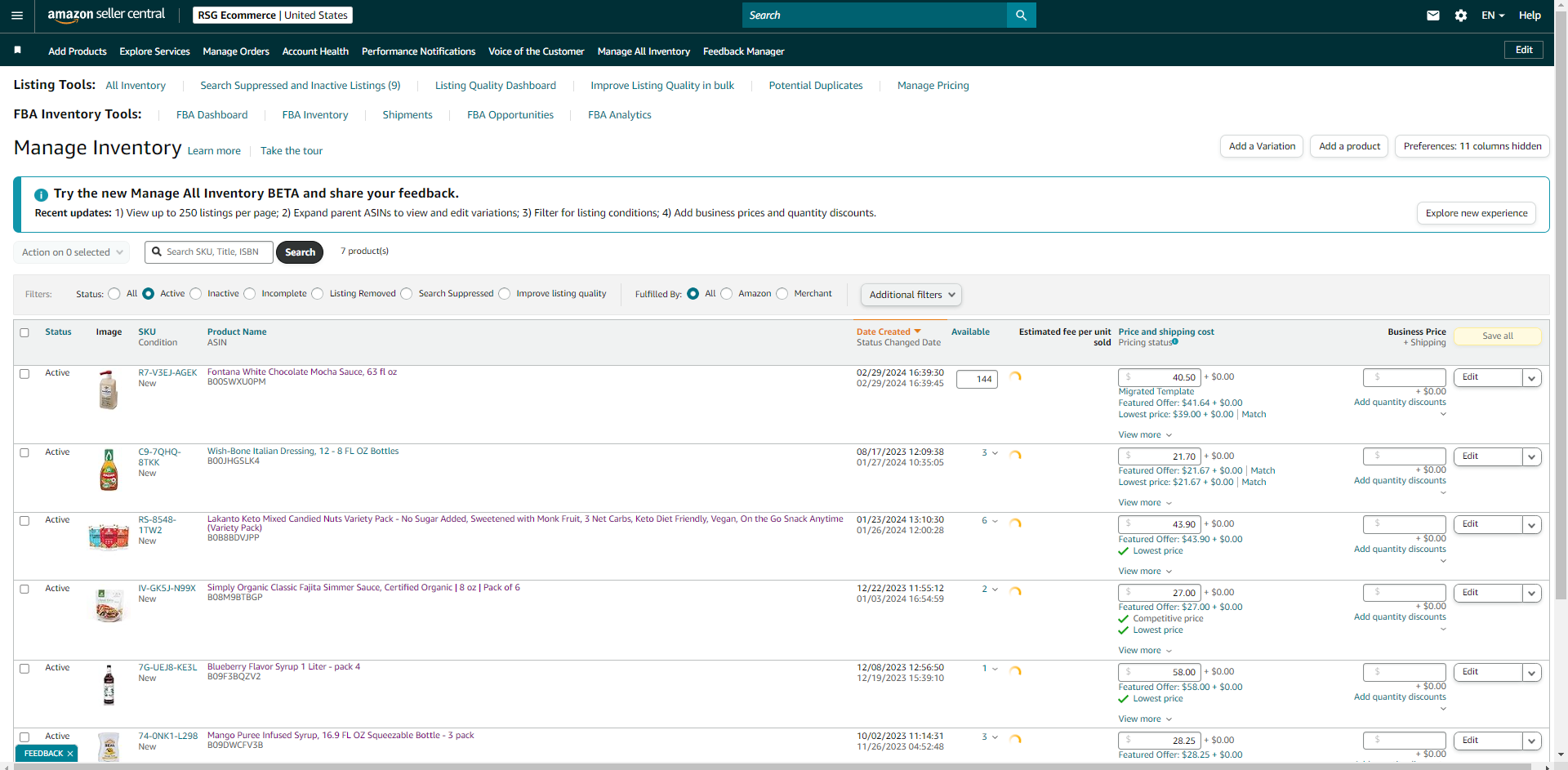Viewport: 1568px width, 770px height.
Task: Open Manage Orders in navigation bar
Action: pyautogui.click(x=236, y=51)
